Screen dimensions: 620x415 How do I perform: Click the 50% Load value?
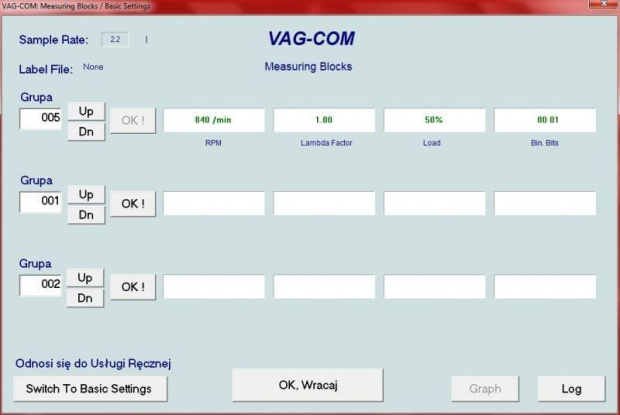[435, 120]
